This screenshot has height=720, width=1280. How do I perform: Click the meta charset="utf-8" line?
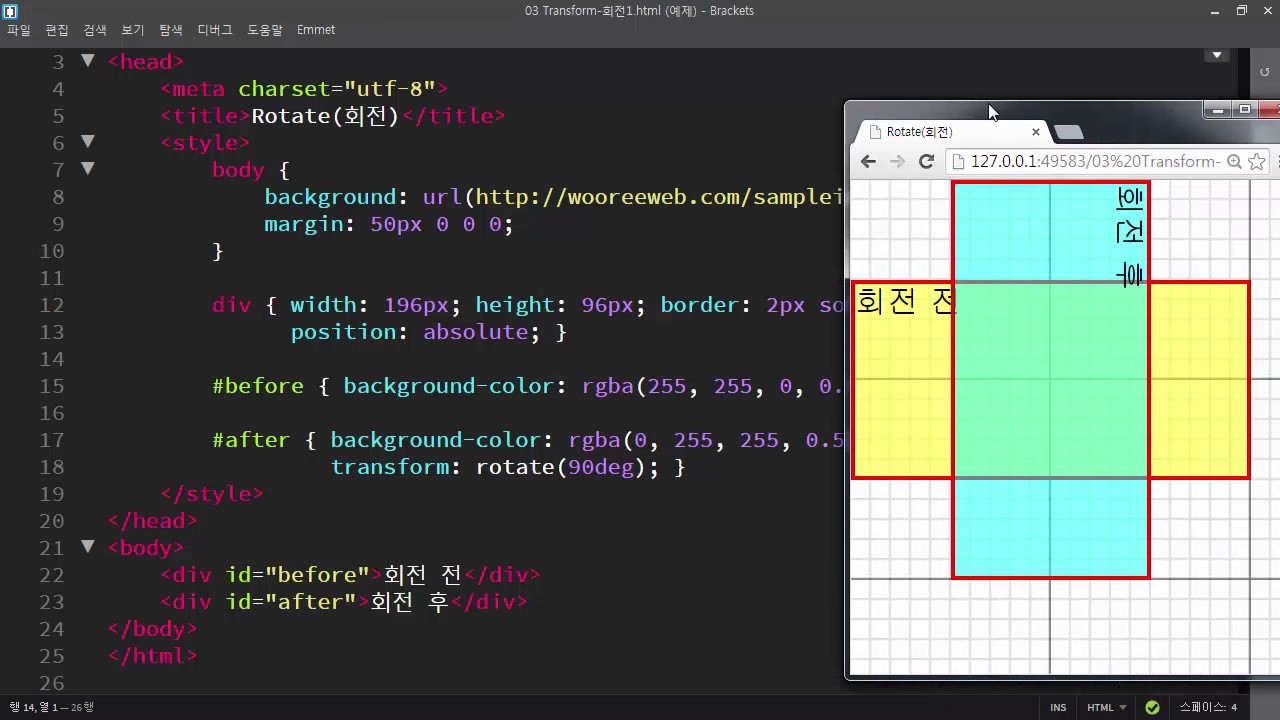coord(304,89)
